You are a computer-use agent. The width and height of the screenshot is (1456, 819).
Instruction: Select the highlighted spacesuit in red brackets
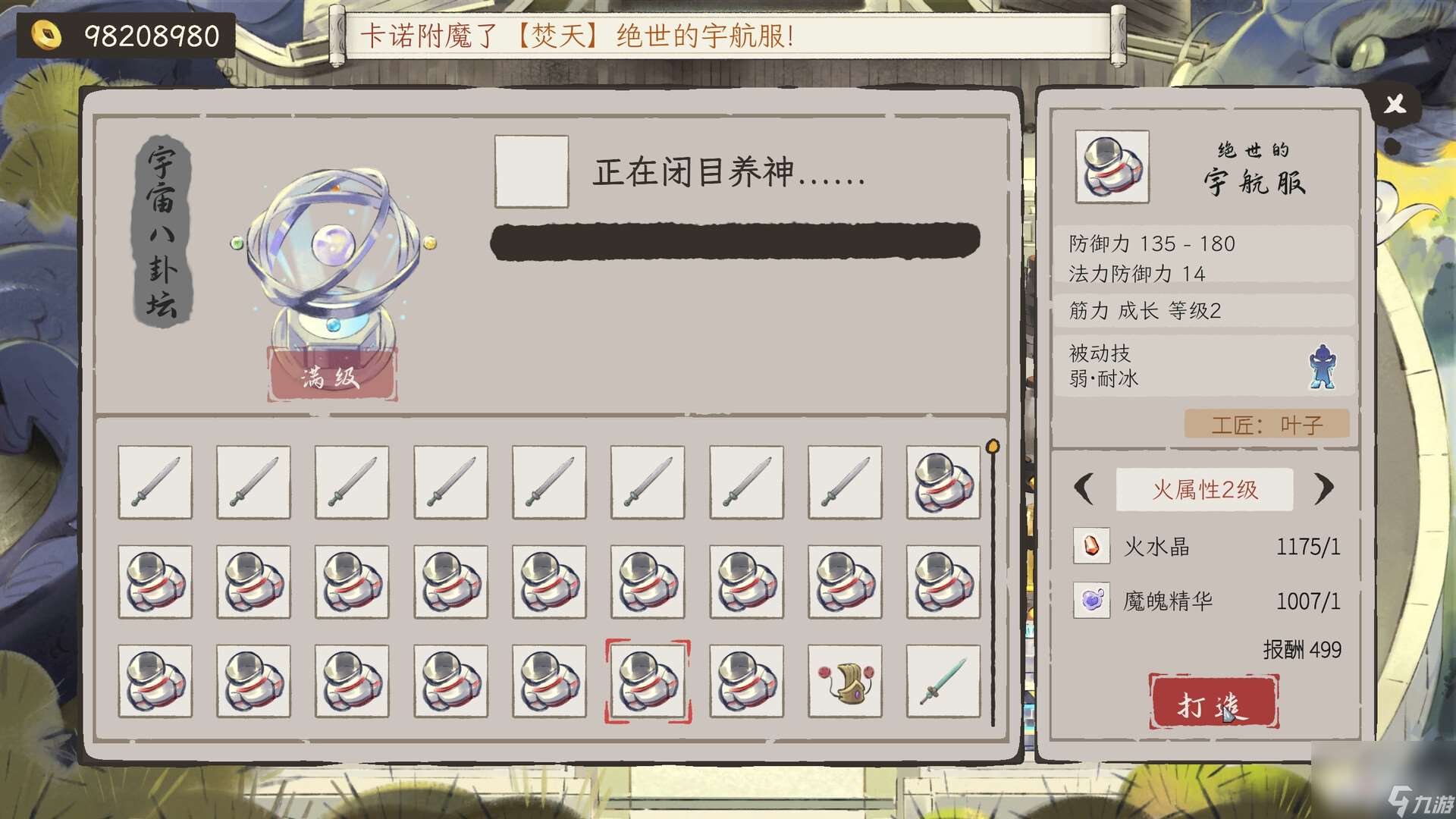[x=648, y=681]
